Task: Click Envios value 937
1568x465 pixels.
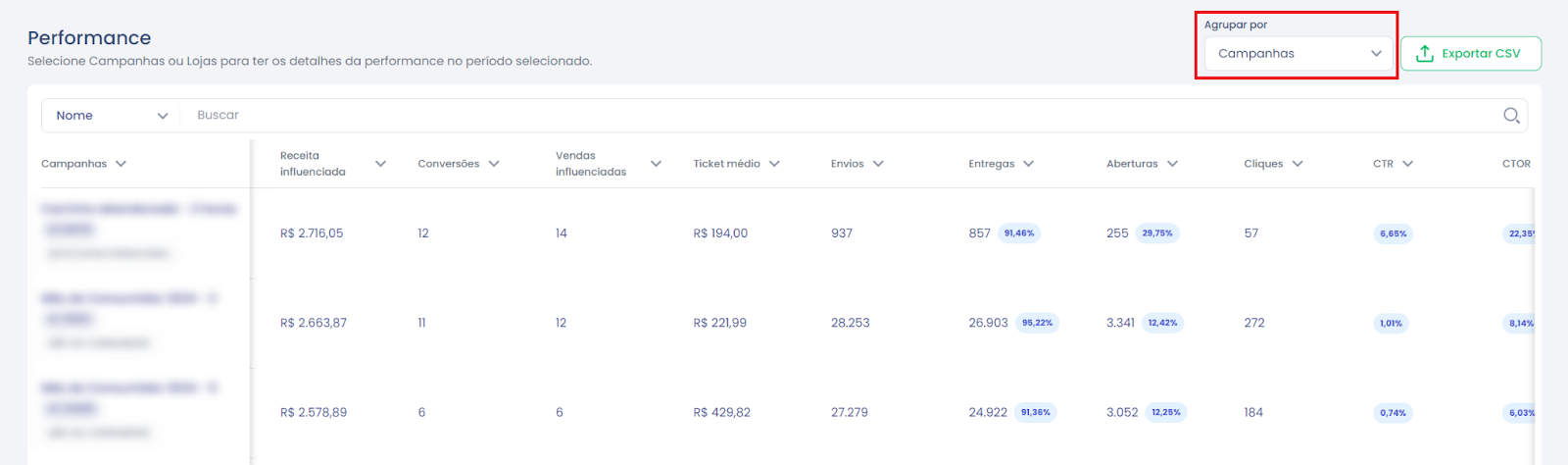Action: pos(842,233)
